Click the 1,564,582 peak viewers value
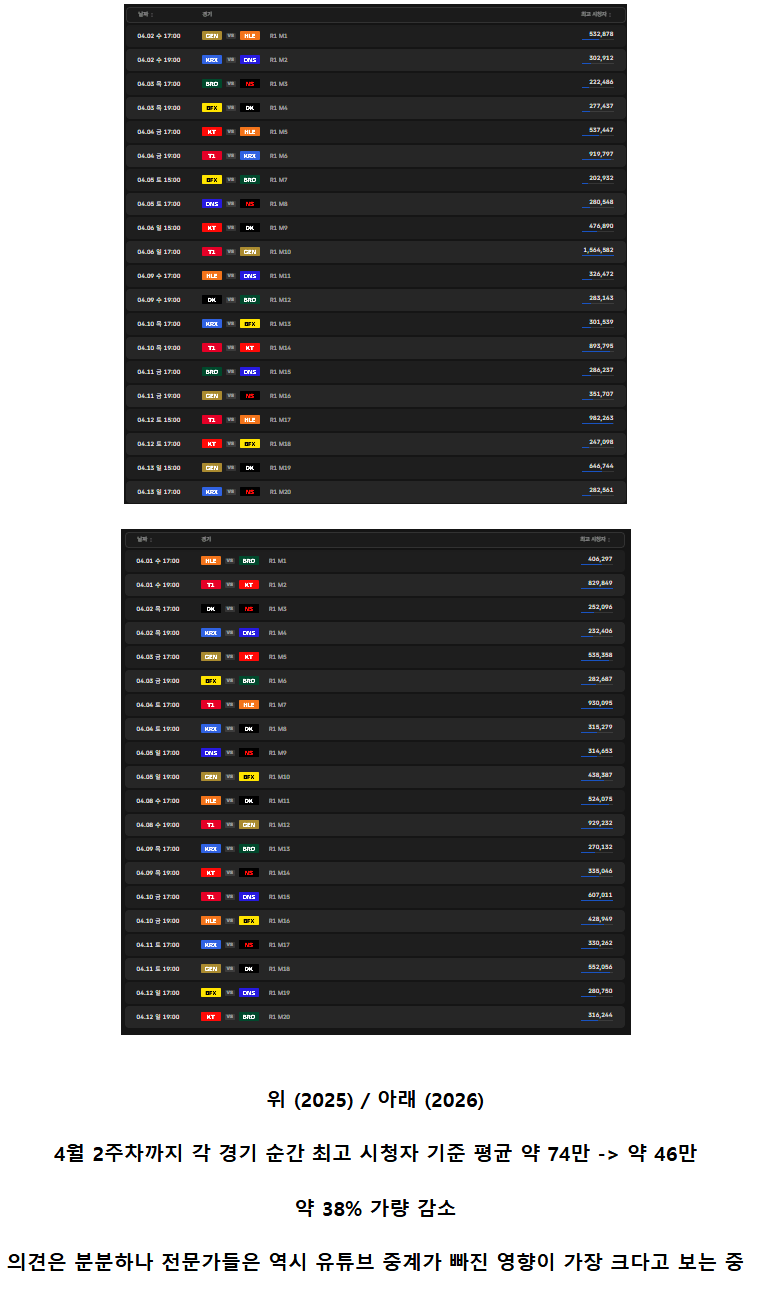Image resolution: width=757 pixels, height=1290 pixels. pos(598,250)
